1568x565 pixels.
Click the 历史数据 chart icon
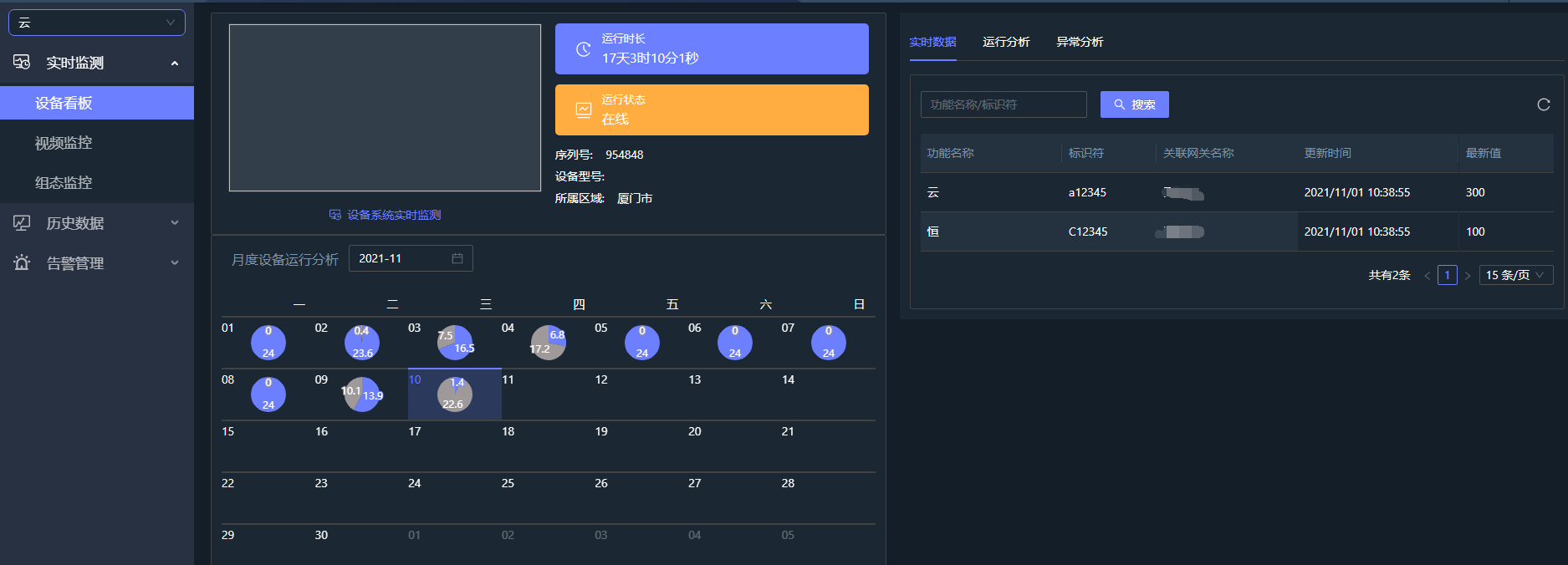click(22, 223)
